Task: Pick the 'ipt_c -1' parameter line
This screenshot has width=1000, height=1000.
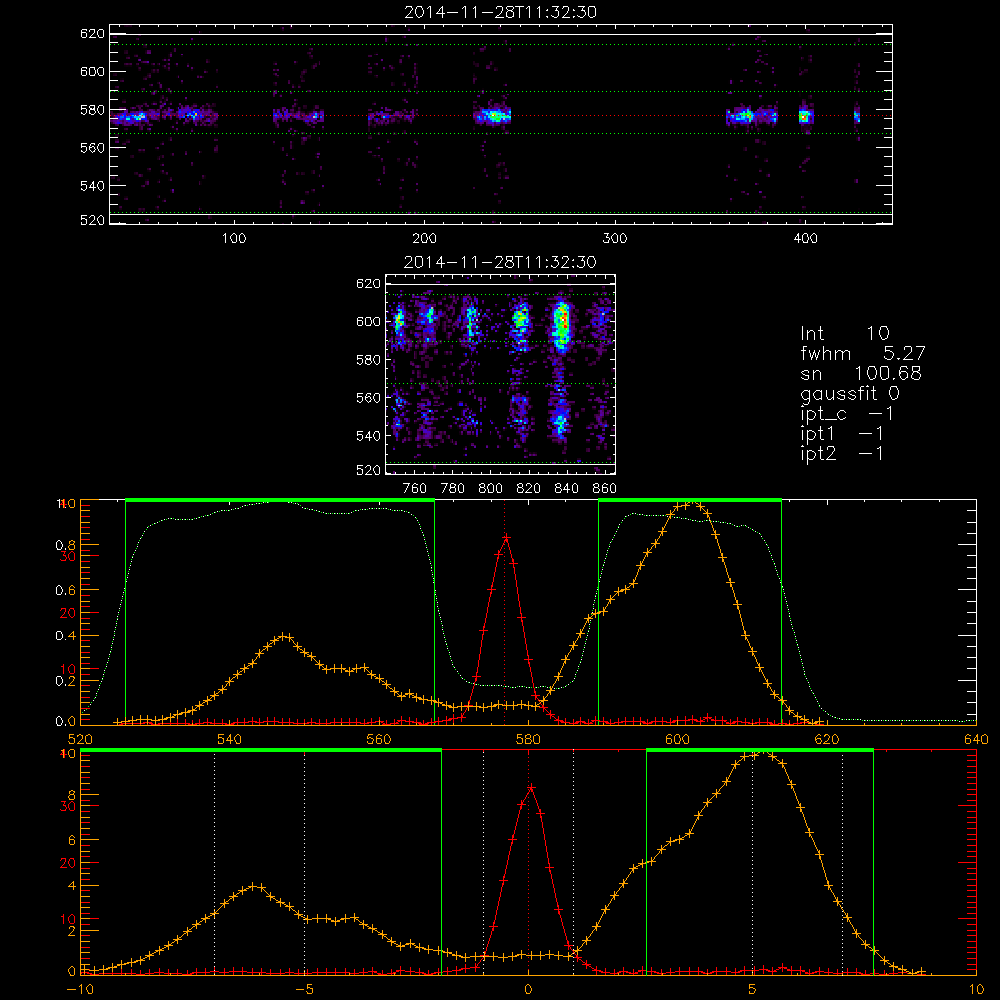Action: tap(847, 414)
